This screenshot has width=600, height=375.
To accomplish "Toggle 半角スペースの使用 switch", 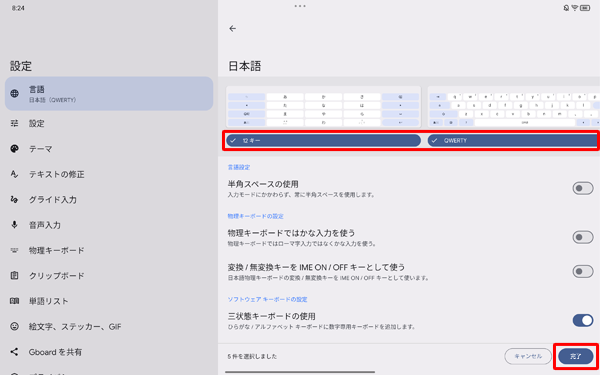I will tap(583, 188).
